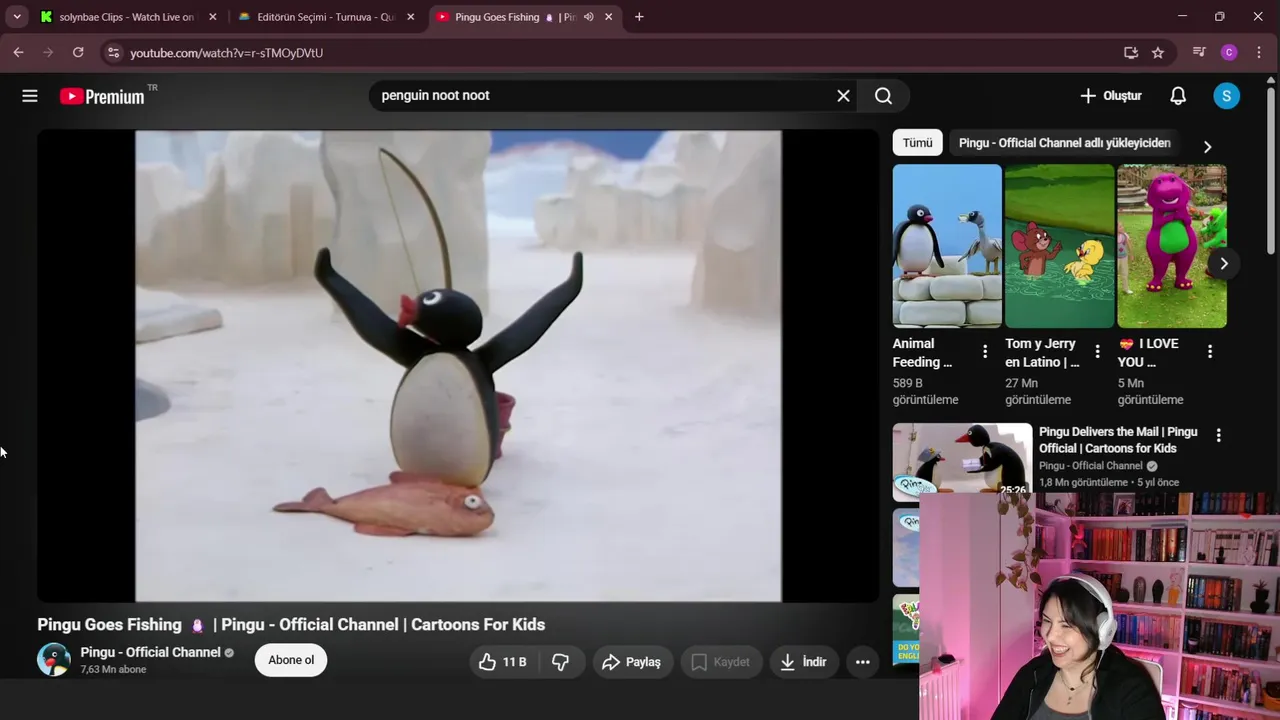Install app icon in address bar
The height and width of the screenshot is (720, 1280).
1130,52
